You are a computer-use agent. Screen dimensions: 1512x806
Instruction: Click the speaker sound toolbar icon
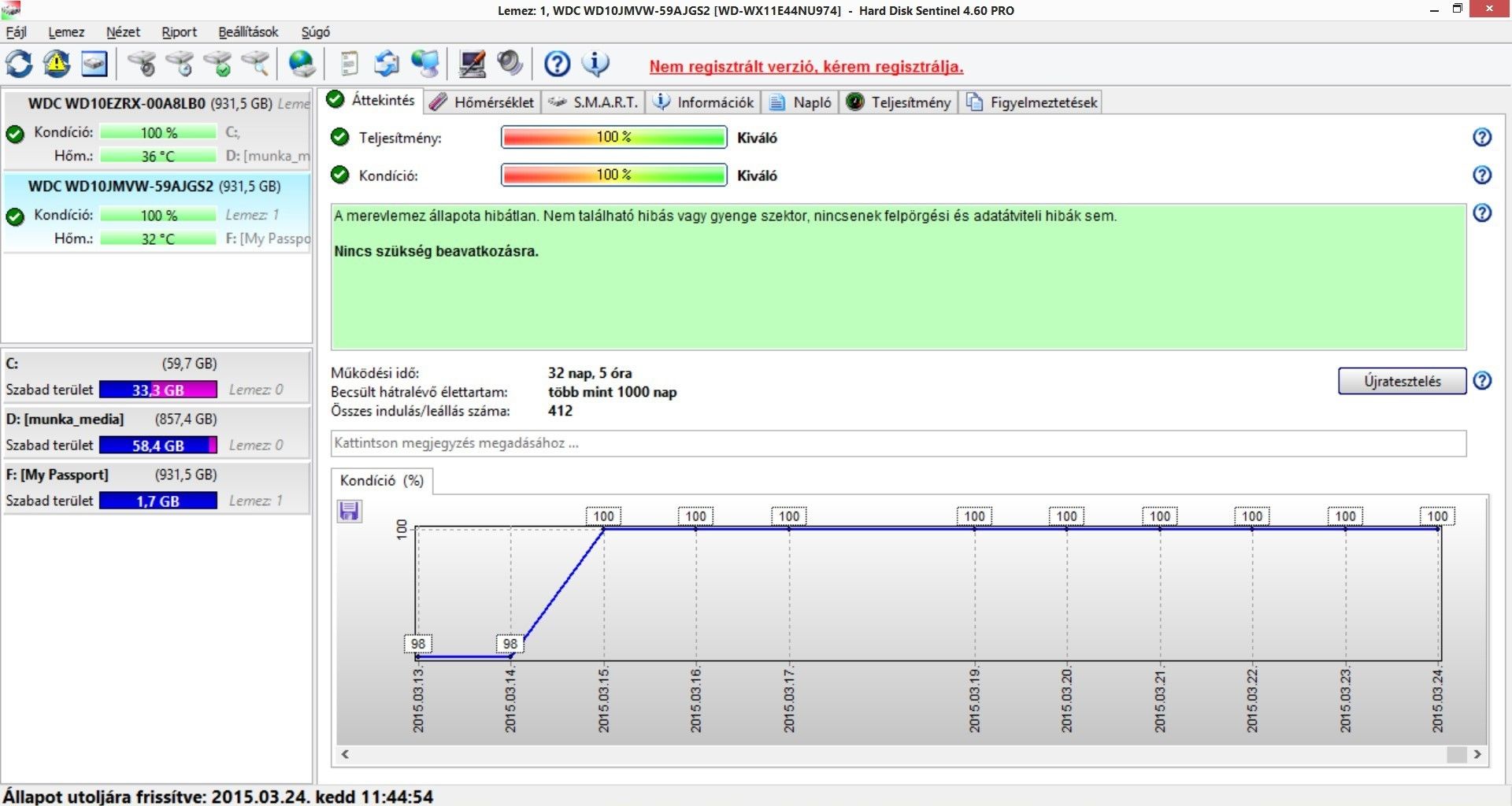tap(510, 64)
